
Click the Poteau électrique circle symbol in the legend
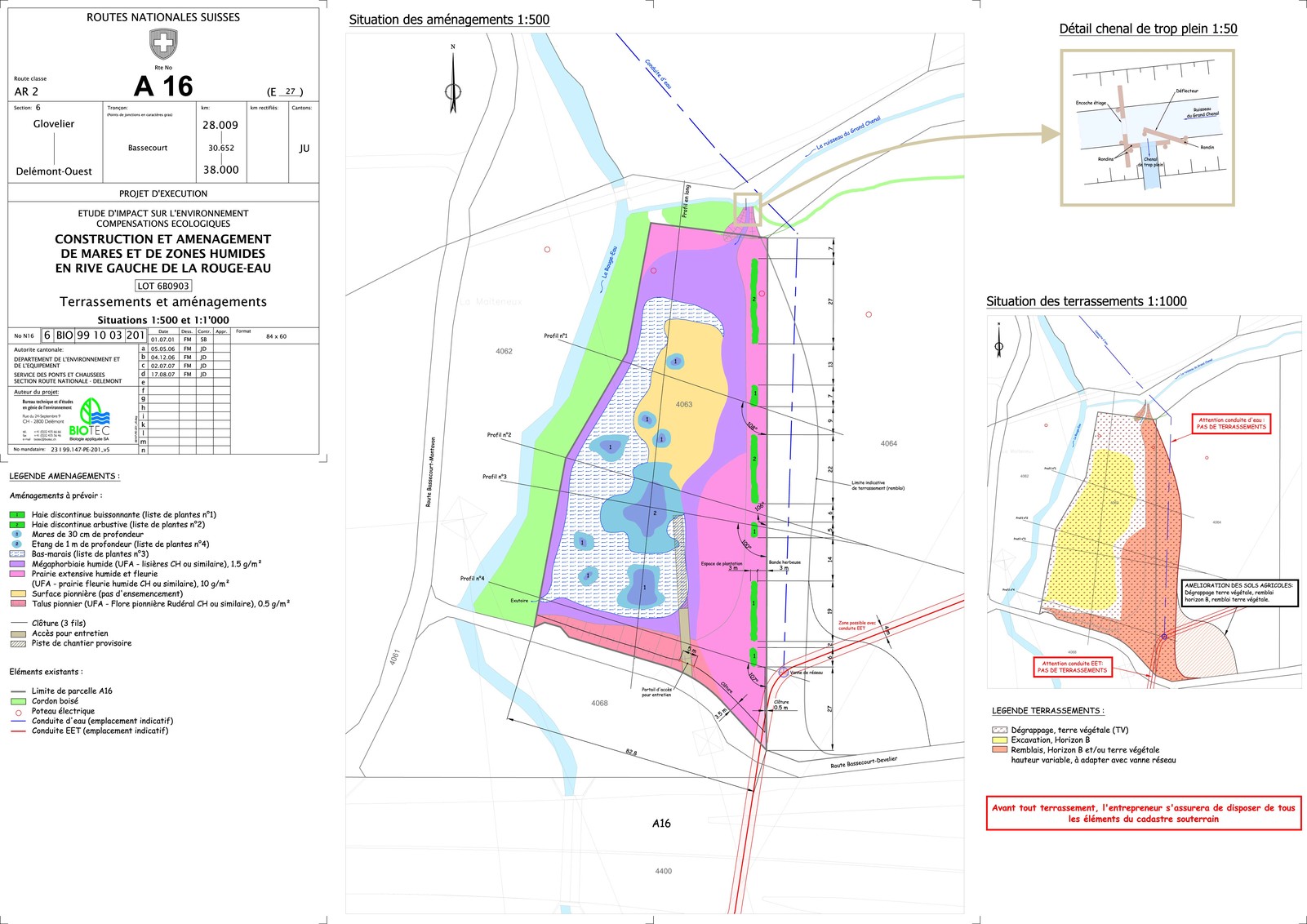[x=18, y=712]
